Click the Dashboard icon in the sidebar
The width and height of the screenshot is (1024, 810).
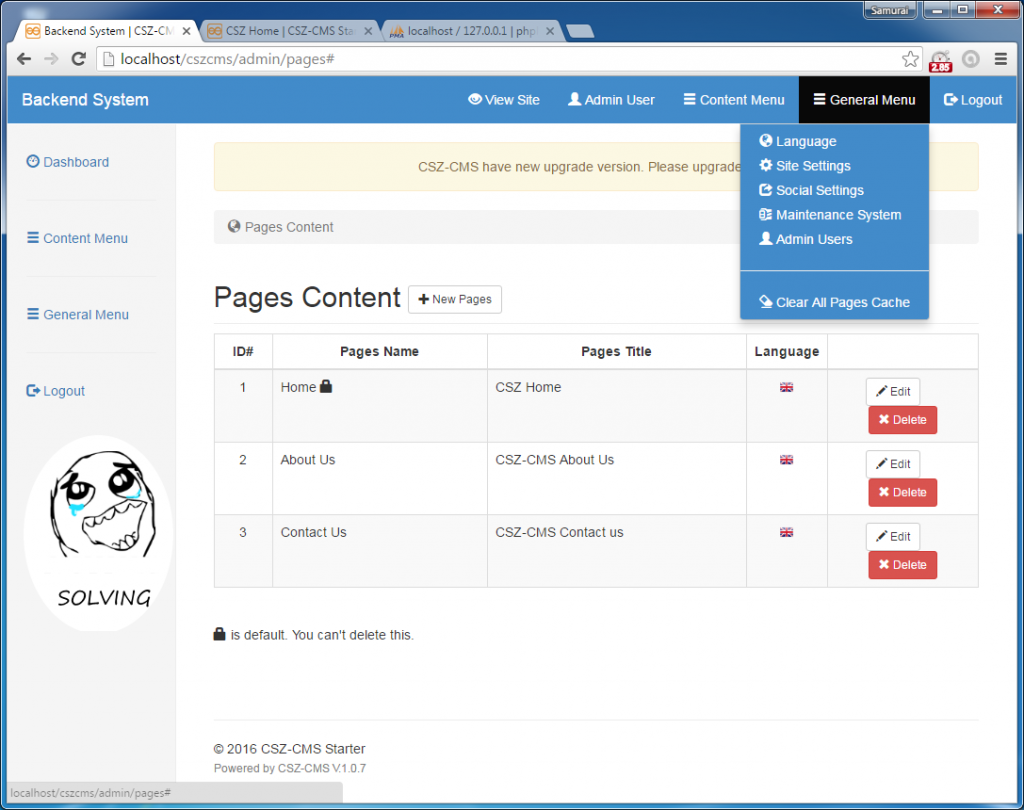pos(31,161)
